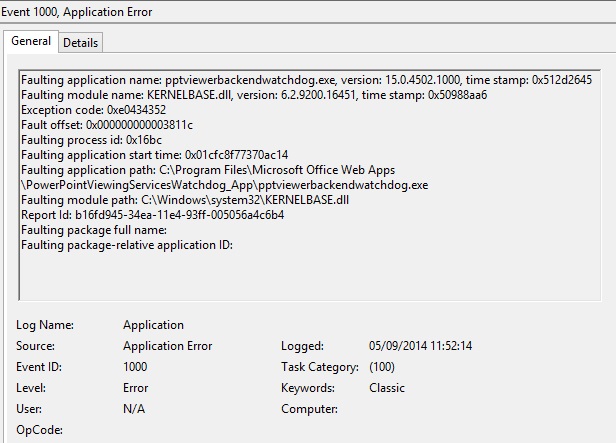Click the Source value 'Application Error'

[167, 346]
